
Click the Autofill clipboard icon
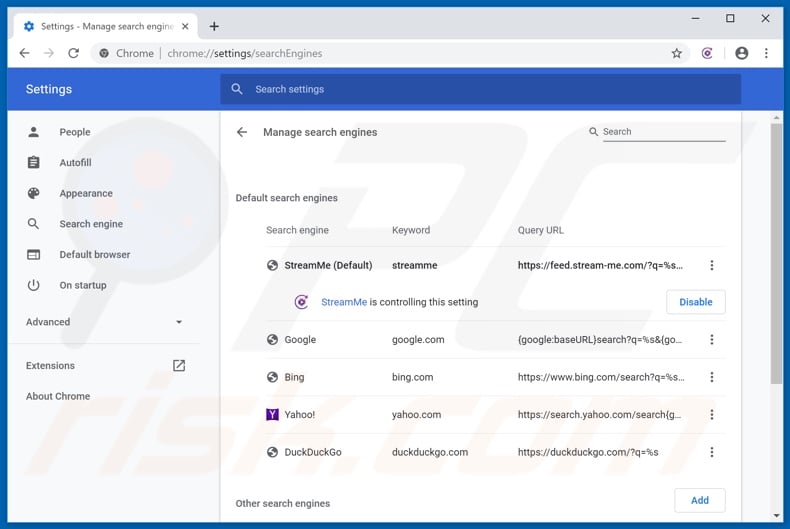point(34,162)
